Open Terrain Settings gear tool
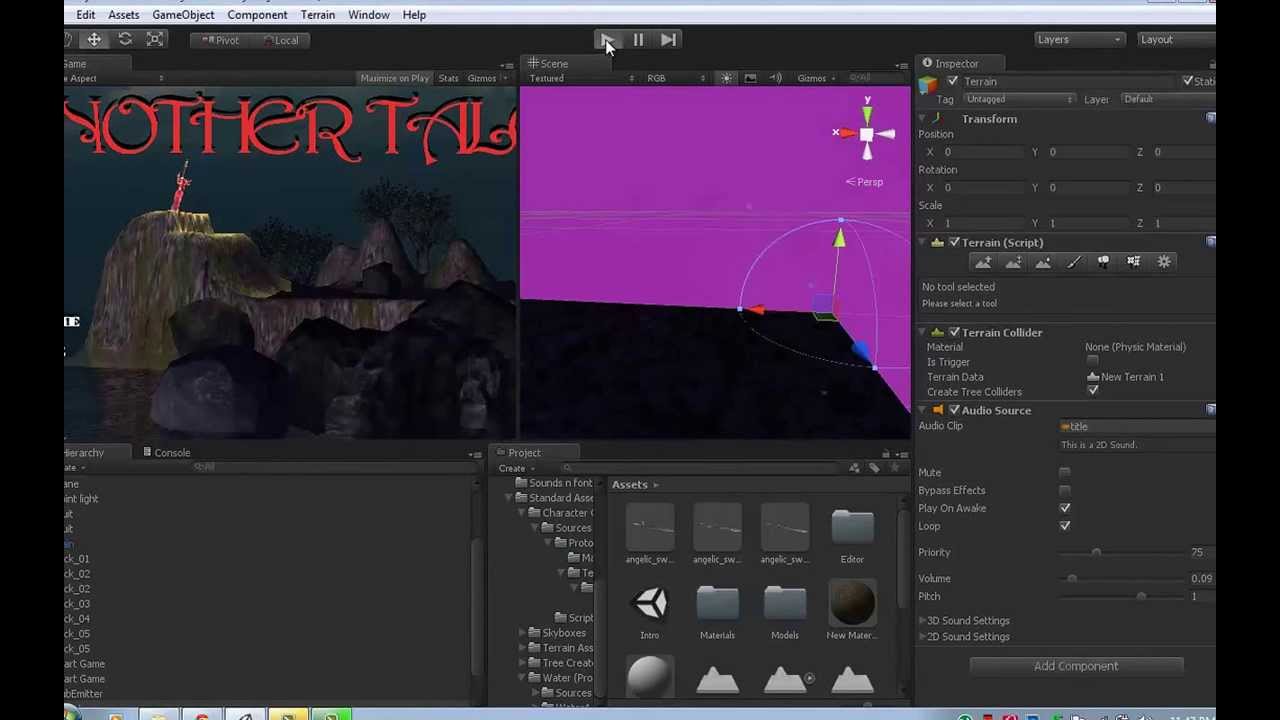Viewport: 1280px width, 720px height. tap(1164, 262)
